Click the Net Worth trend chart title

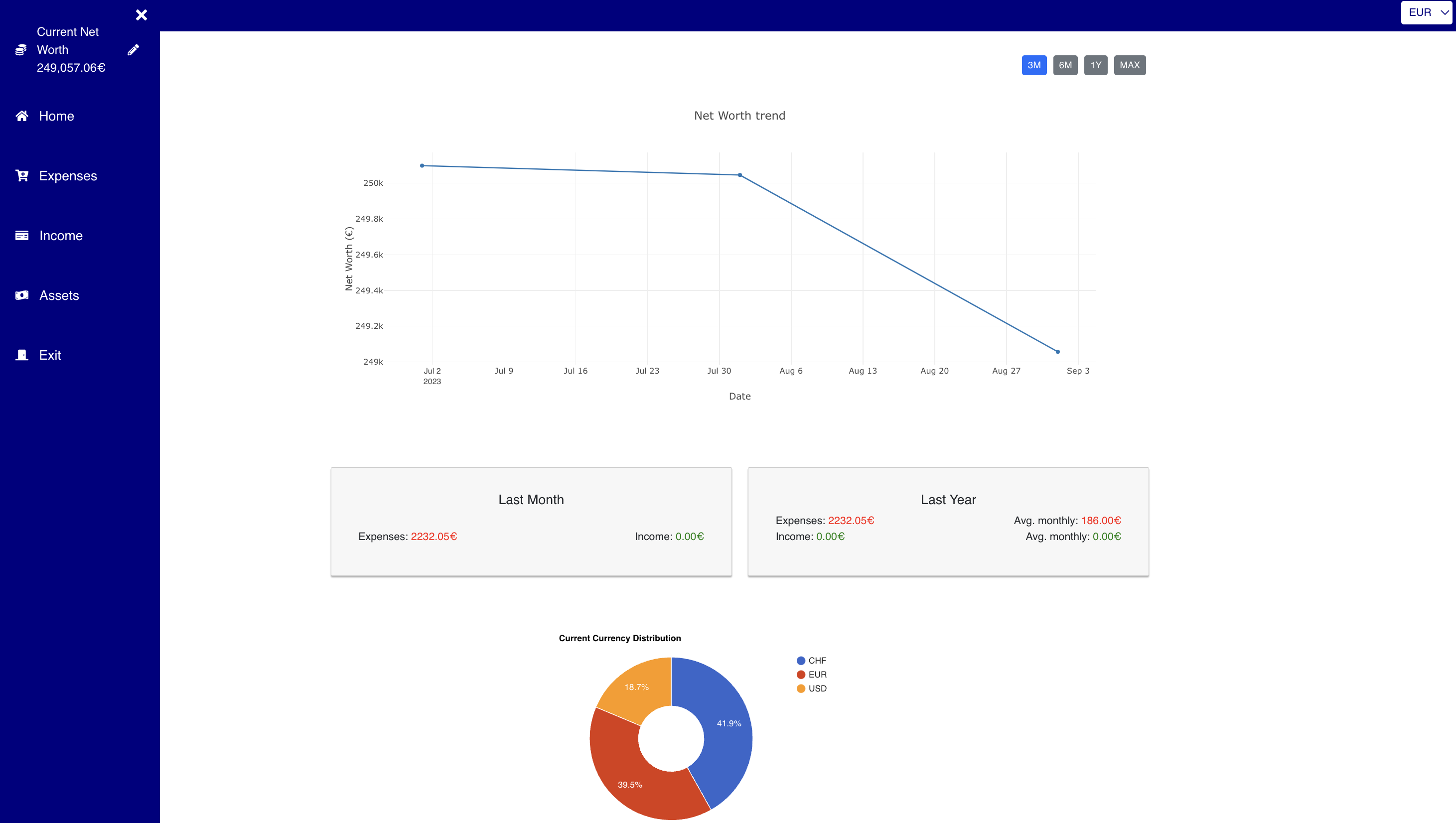click(x=739, y=115)
